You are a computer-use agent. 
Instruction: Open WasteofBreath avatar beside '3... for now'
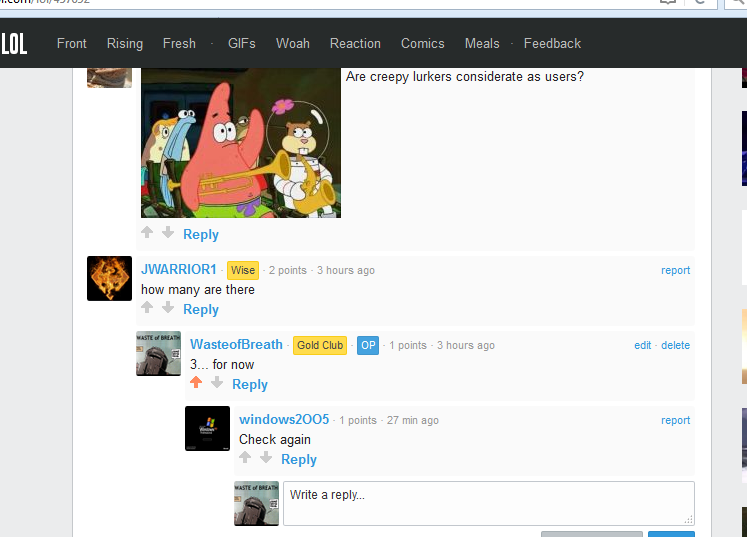click(x=158, y=354)
